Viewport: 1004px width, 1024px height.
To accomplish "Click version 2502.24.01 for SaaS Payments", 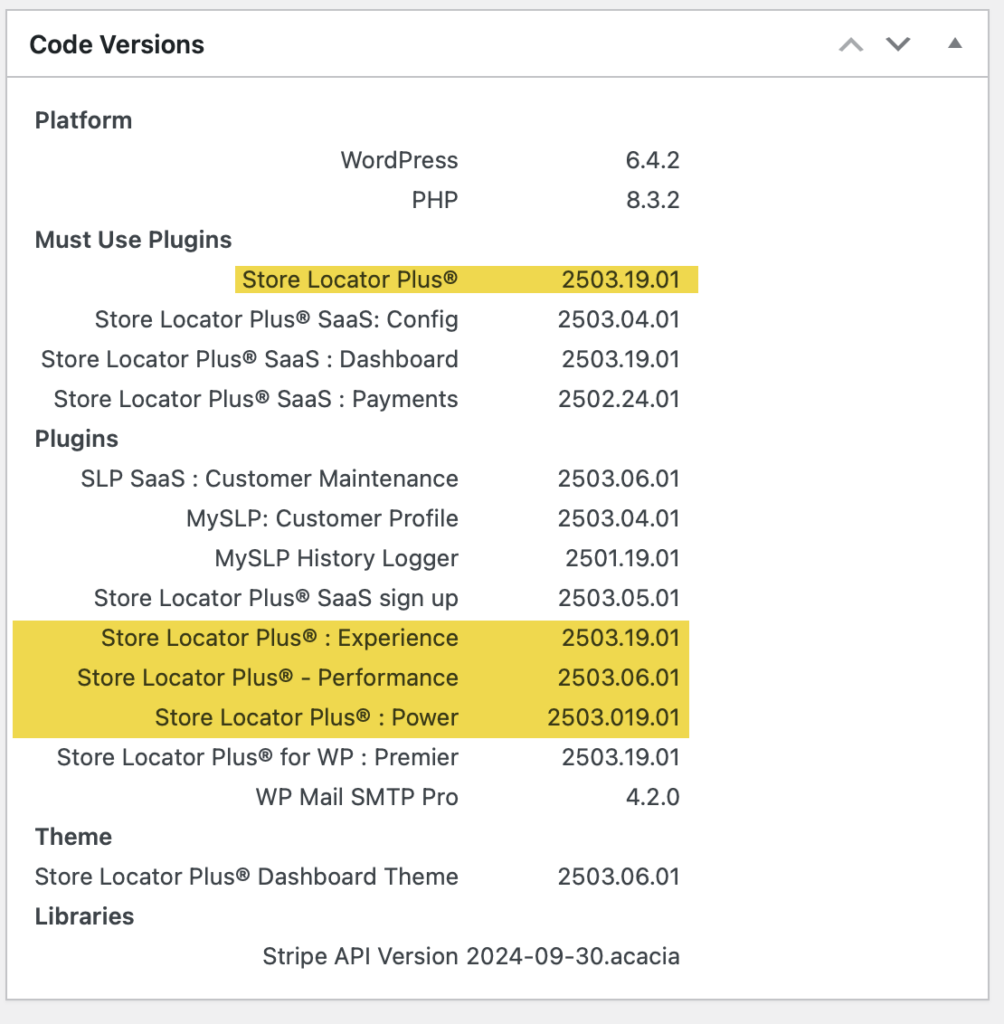I will click(x=619, y=399).
